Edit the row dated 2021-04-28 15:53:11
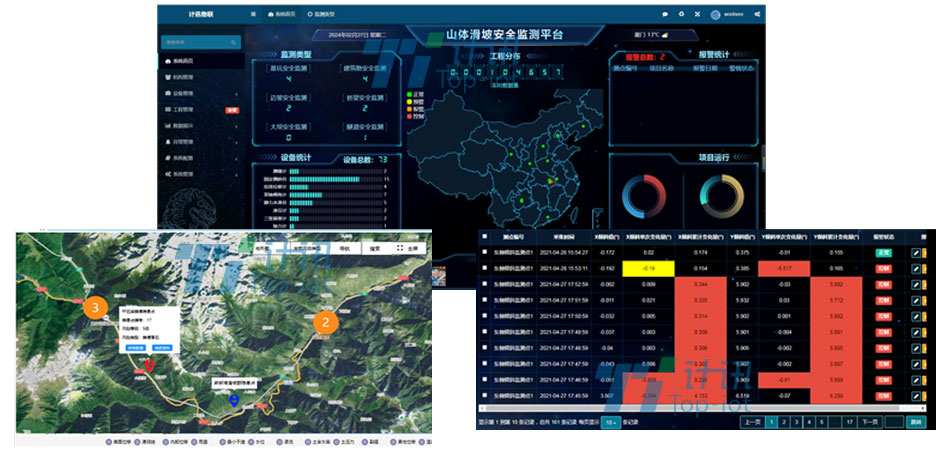 click(x=916, y=268)
